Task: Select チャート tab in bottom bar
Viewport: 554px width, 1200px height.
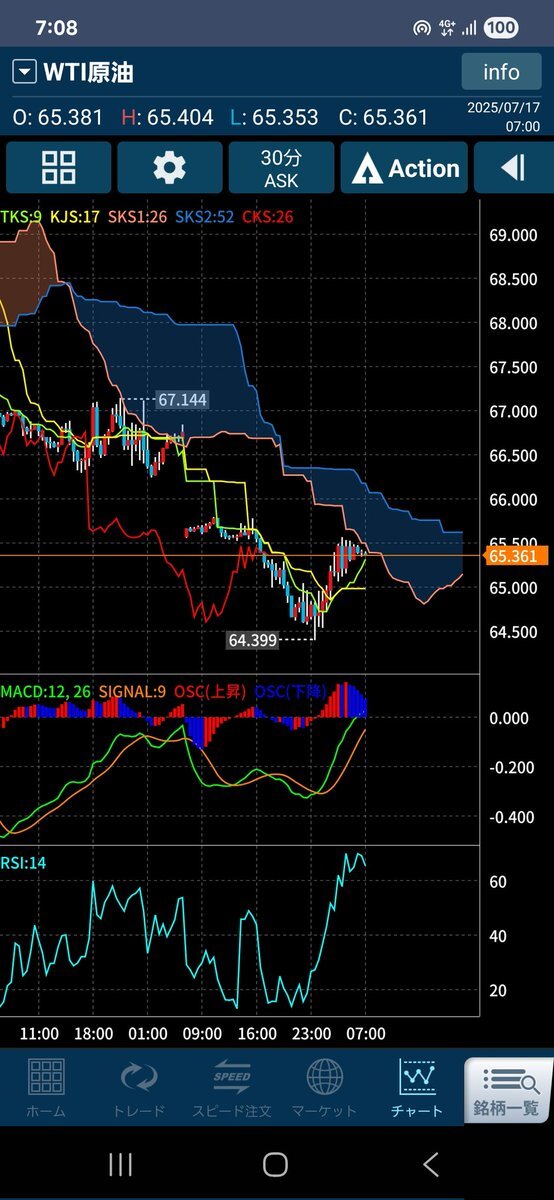Action: 418,1088
